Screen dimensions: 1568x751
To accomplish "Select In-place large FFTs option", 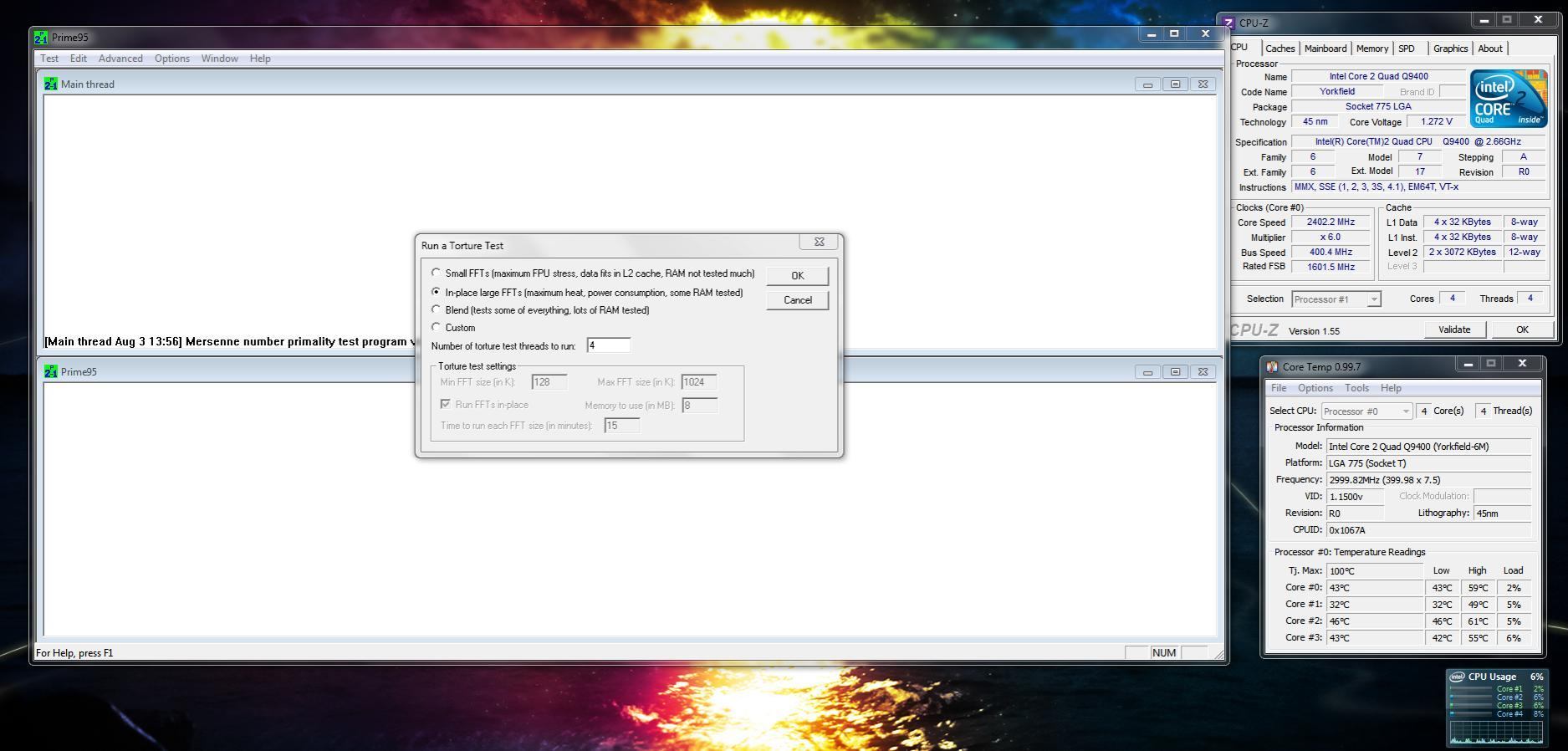I will pyautogui.click(x=436, y=292).
